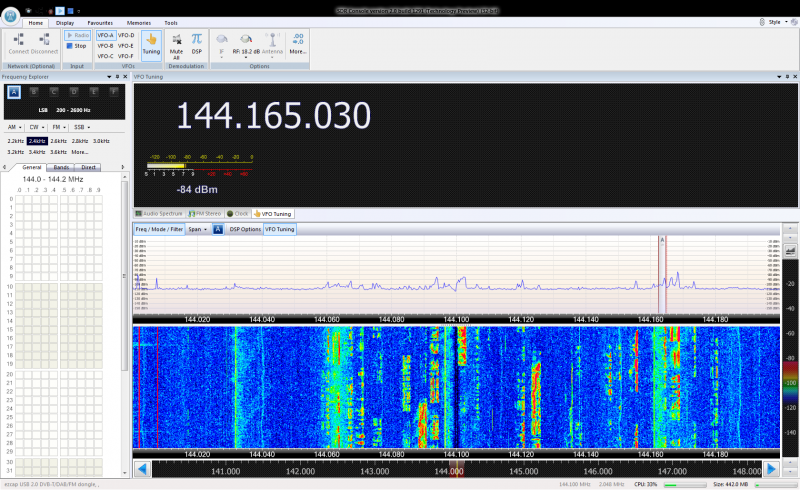Viewport: 800px width, 490px height.
Task: Mute all audio with Mute All
Action: click(x=176, y=42)
